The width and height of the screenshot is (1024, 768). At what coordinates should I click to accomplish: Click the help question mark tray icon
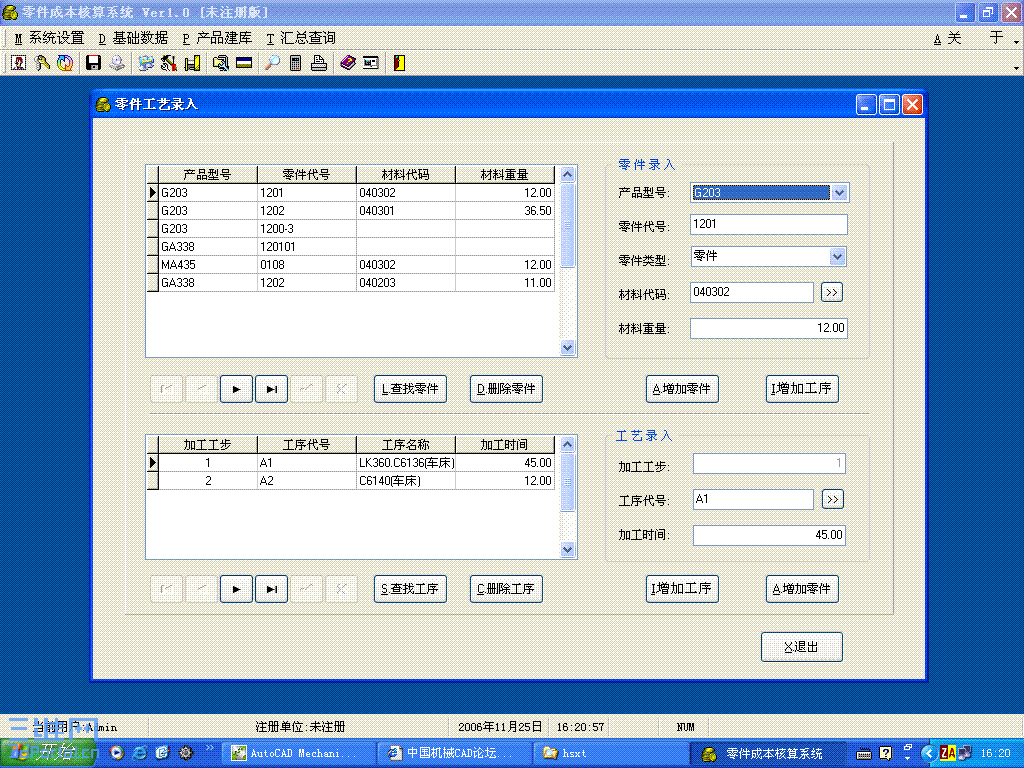tap(885, 753)
